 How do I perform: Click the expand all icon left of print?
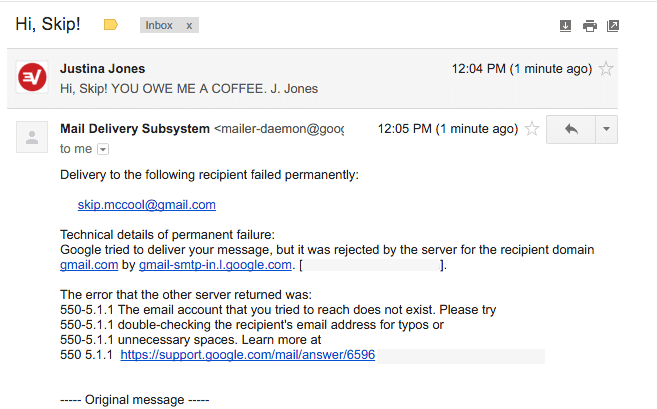565,25
